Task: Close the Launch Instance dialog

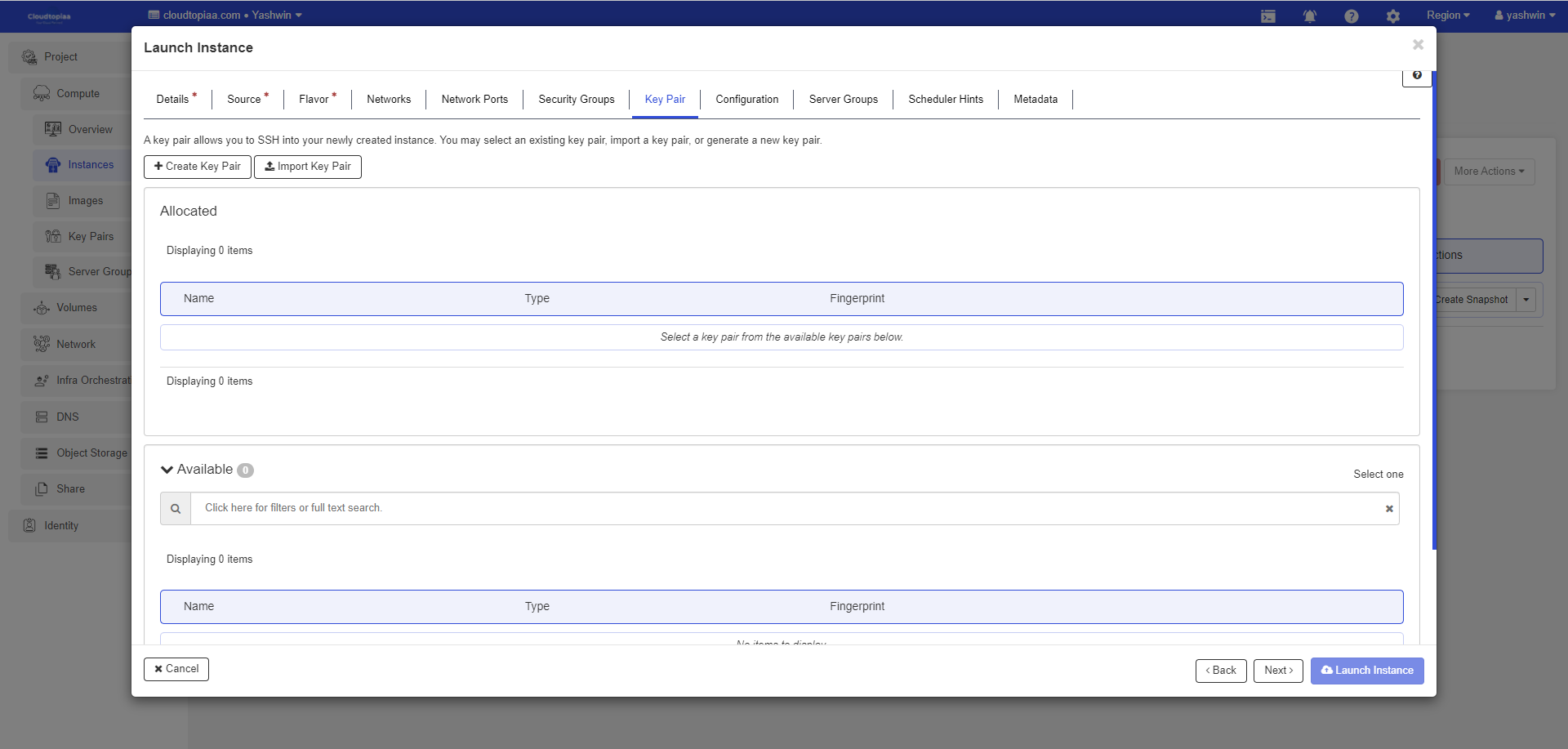Action: [x=1418, y=45]
